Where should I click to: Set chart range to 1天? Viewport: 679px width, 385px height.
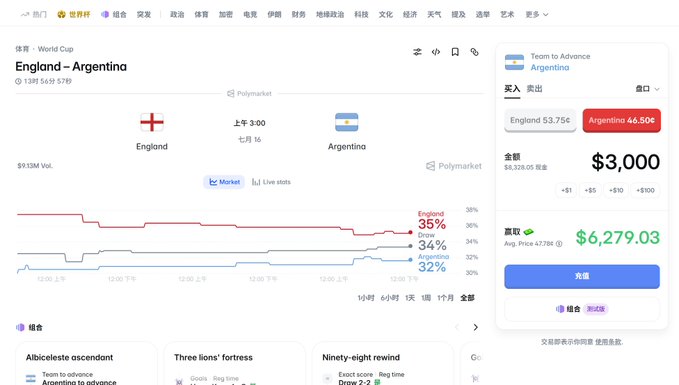(x=410, y=298)
